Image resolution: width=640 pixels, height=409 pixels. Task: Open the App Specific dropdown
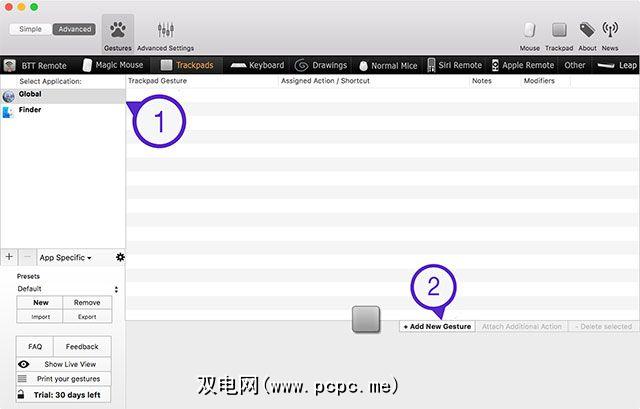pyautogui.click(x=65, y=258)
